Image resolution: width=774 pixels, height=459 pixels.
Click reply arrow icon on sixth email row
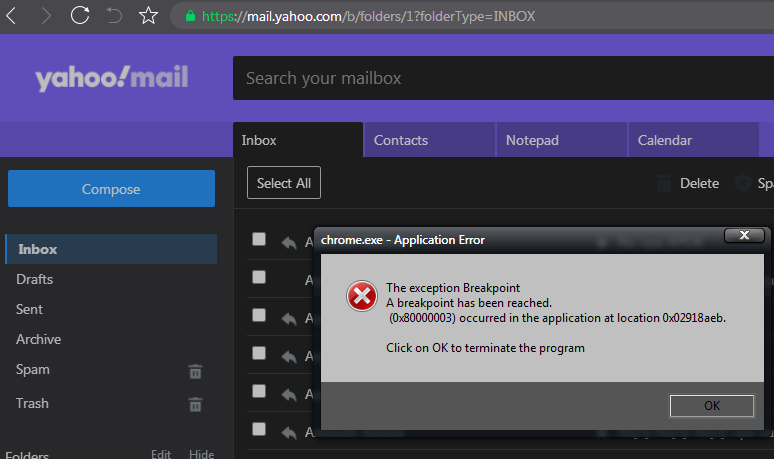pyautogui.click(x=289, y=432)
